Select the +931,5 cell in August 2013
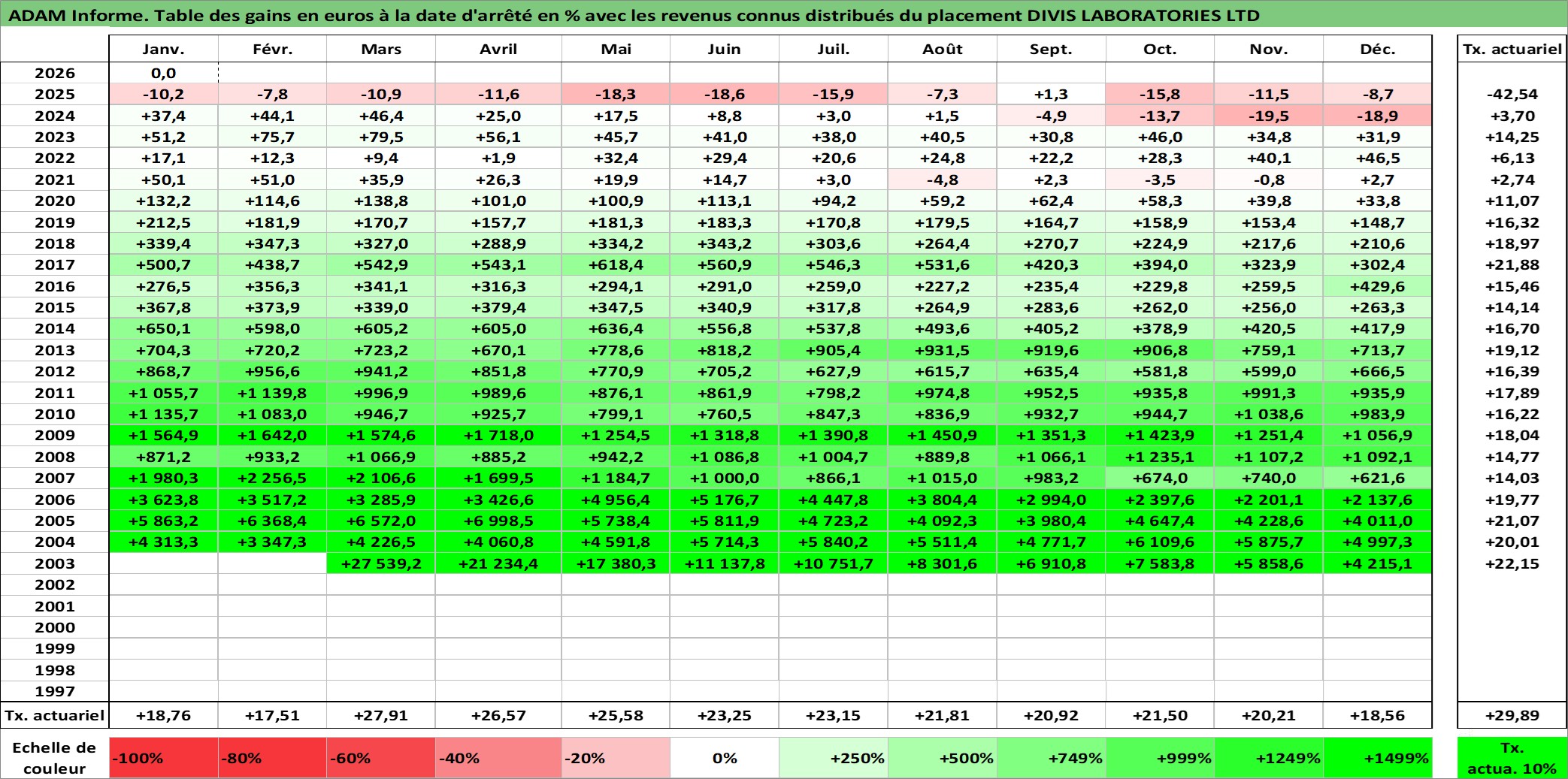The height and width of the screenshot is (779, 1568). click(943, 350)
